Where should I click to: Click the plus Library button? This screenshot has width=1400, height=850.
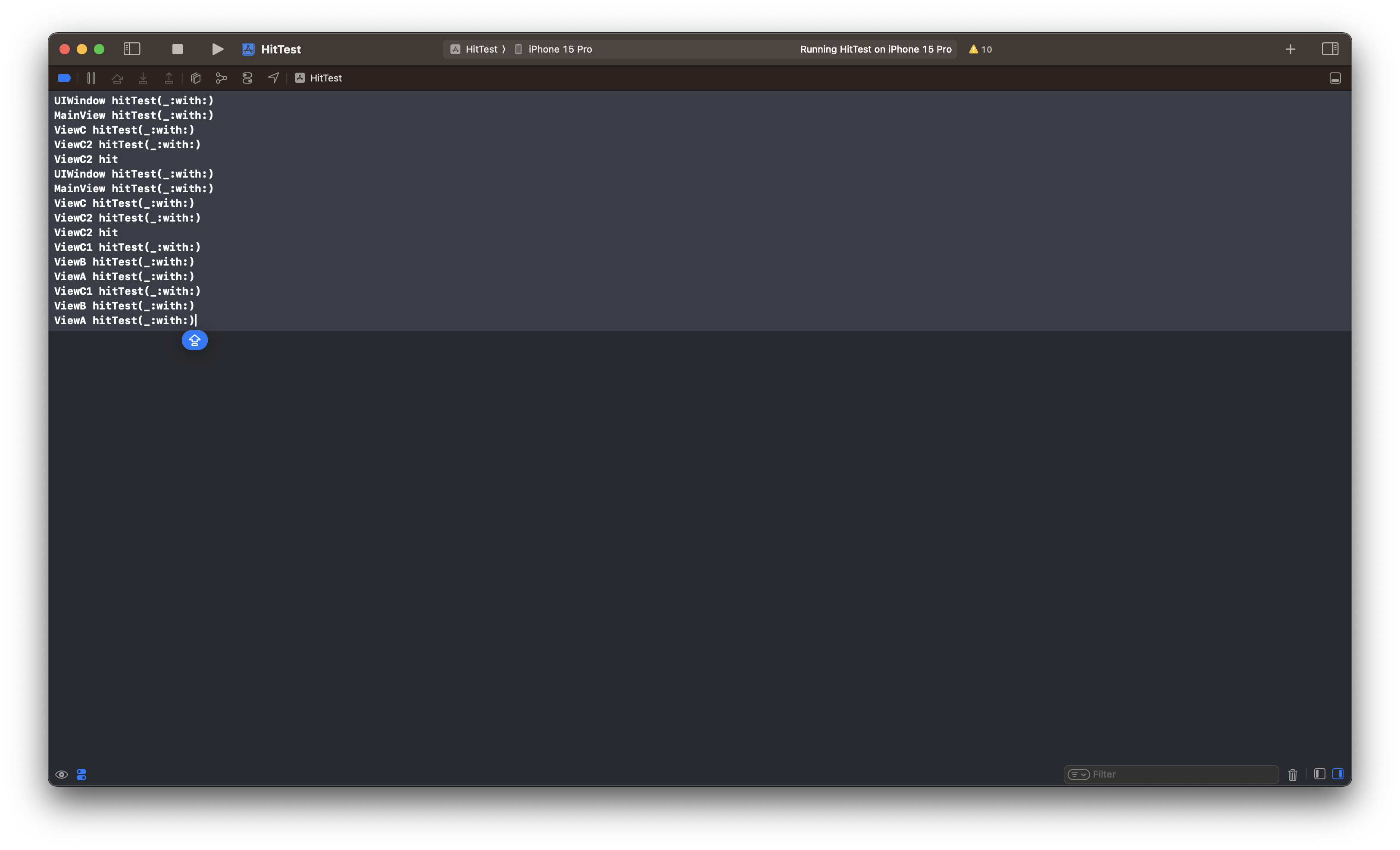1290,50
